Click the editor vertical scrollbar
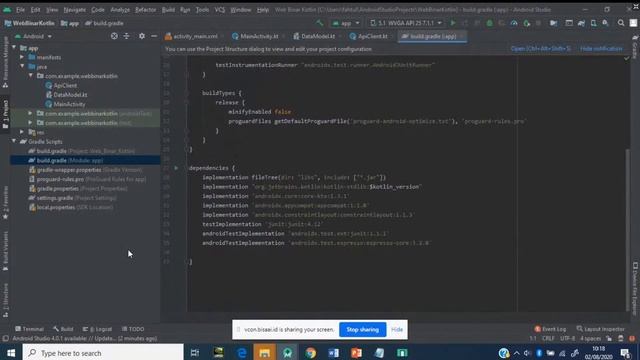640x360 pixels. pos(627,229)
